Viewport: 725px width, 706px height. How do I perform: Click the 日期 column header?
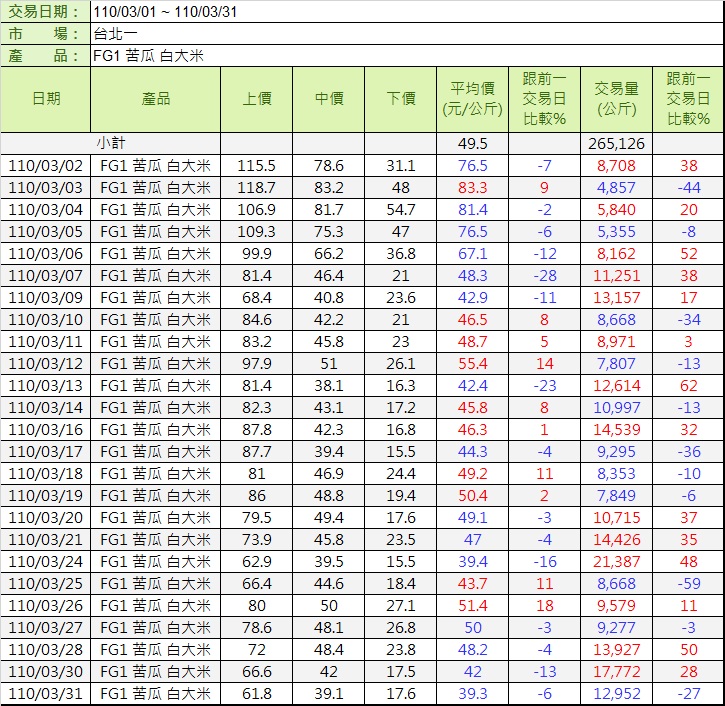pos(46,99)
